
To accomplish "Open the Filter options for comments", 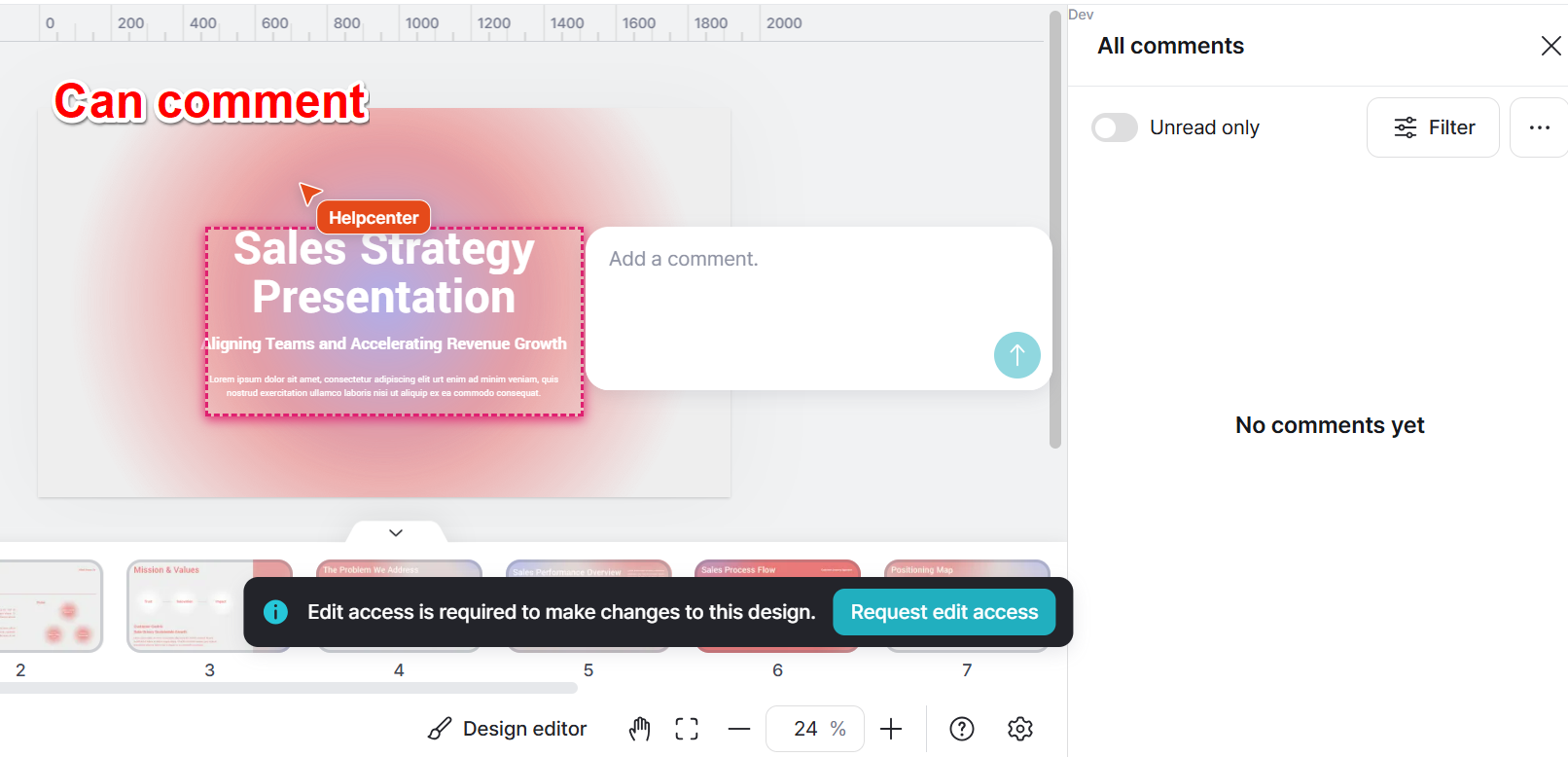I will pyautogui.click(x=1433, y=127).
